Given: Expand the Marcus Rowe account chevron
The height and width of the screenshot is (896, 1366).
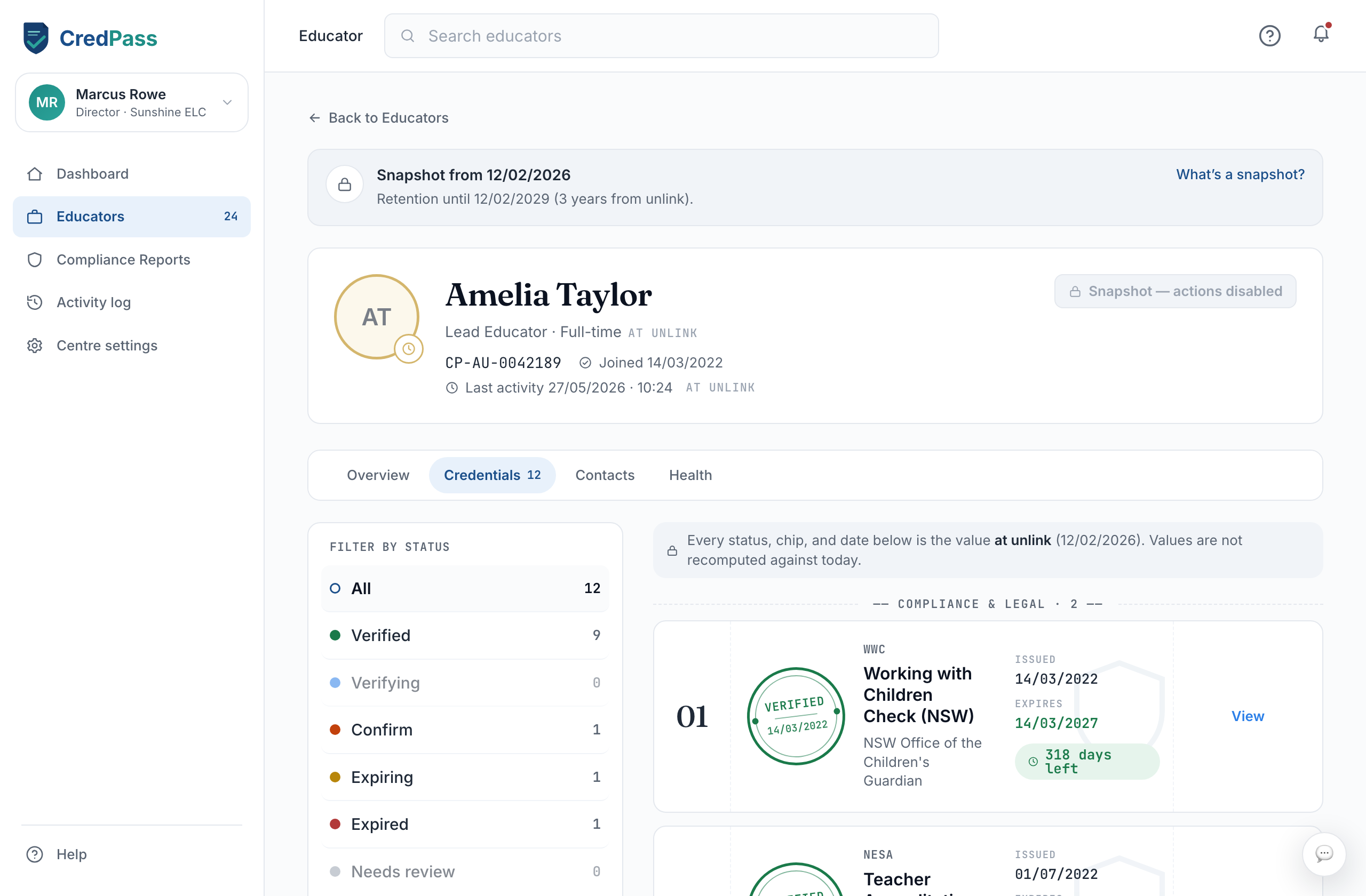Looking at the screenshot, I should click(x=227, y=102).
